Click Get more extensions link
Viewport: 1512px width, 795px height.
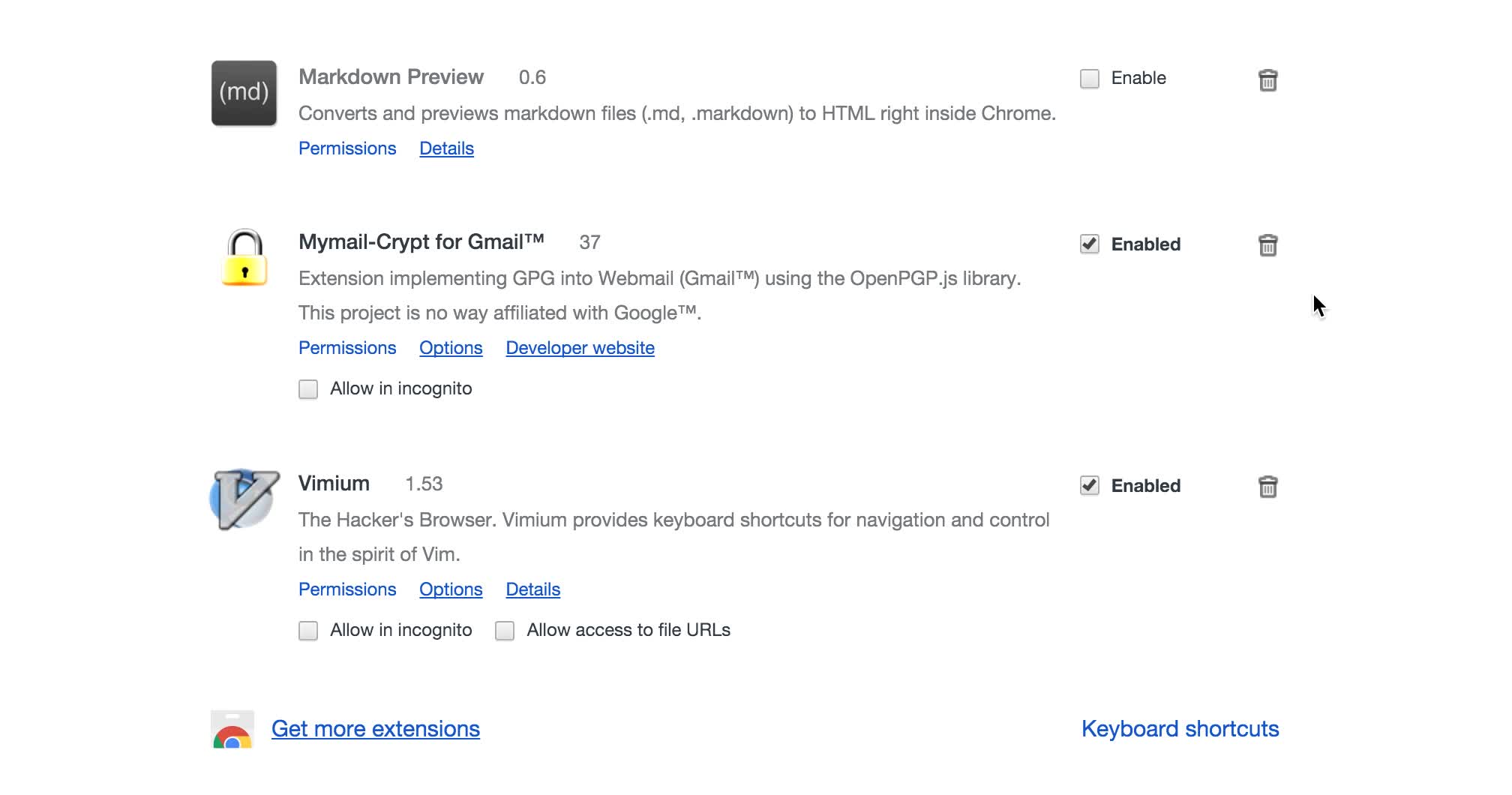(376, 729)
